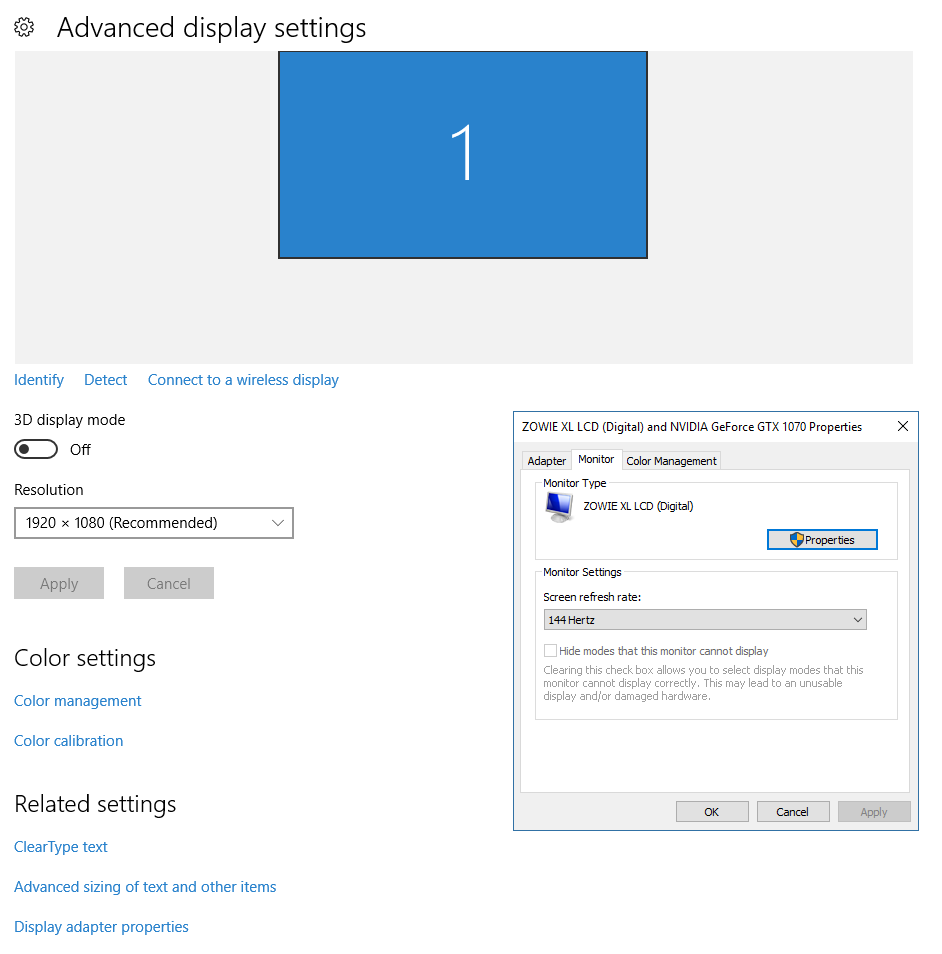942x954 pixels.
Task: Click Apply under Resolution
Action: 59,583
